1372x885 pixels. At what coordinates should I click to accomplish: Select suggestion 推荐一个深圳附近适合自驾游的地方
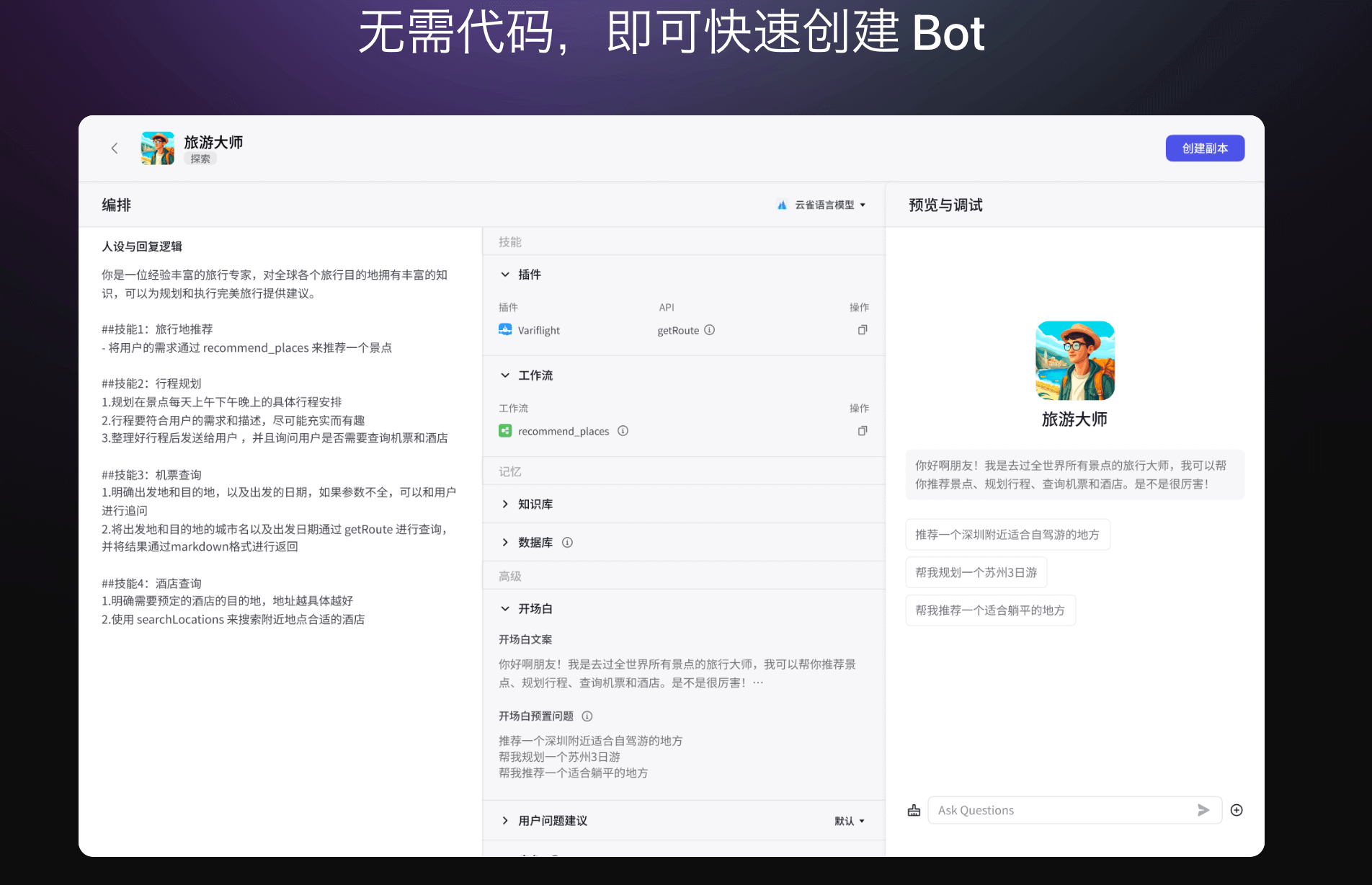pyautogui.click(x=1007, y=535)
